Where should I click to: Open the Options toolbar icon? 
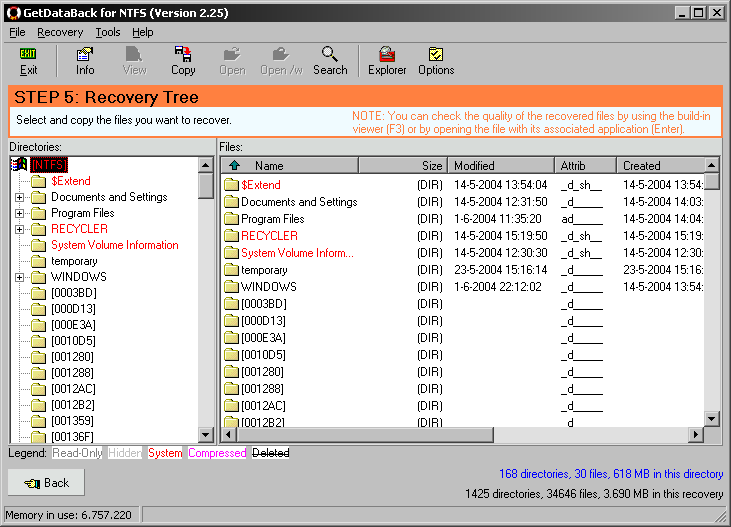click(x=436, y=60)
